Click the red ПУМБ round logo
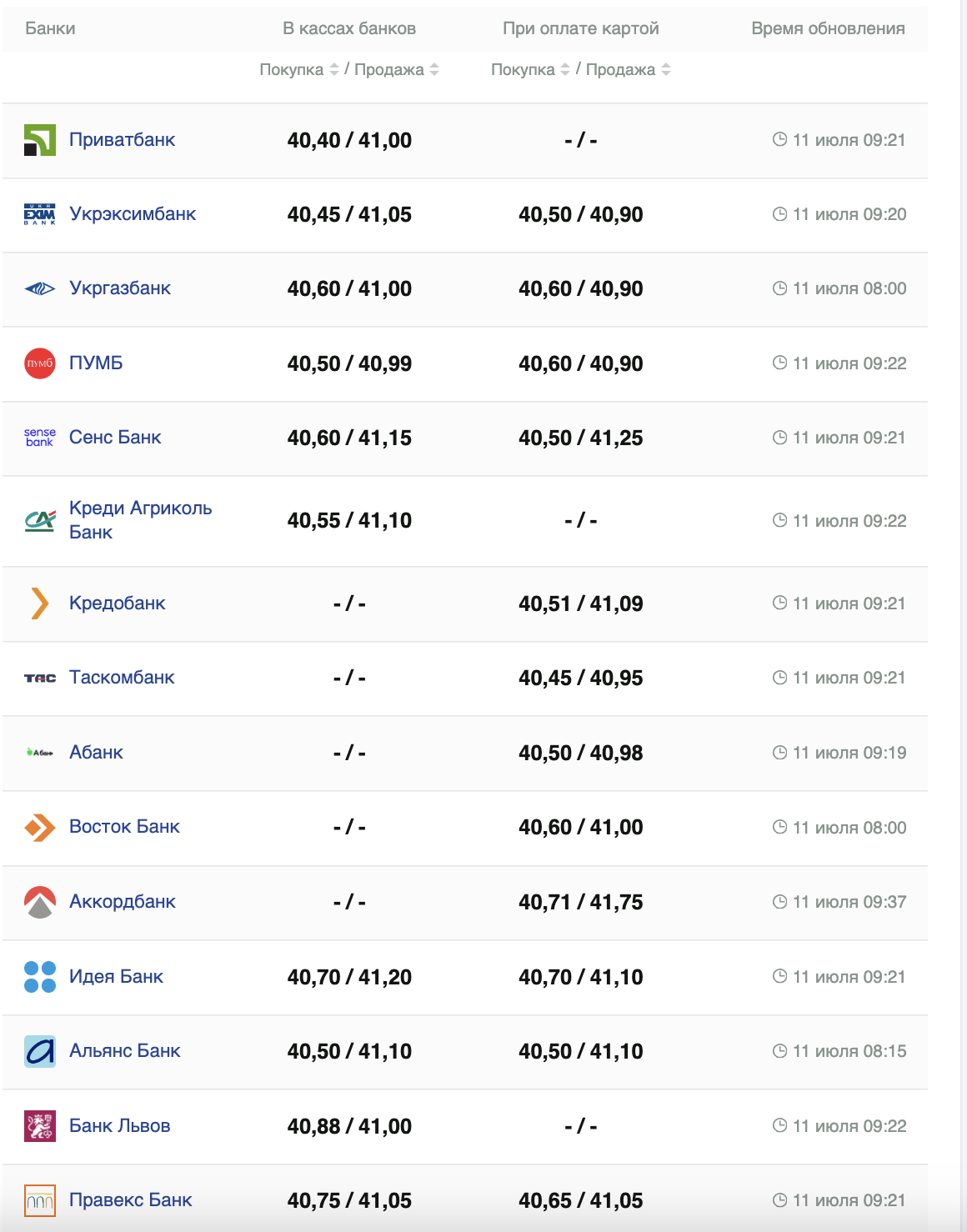 (x=40, y=363)
